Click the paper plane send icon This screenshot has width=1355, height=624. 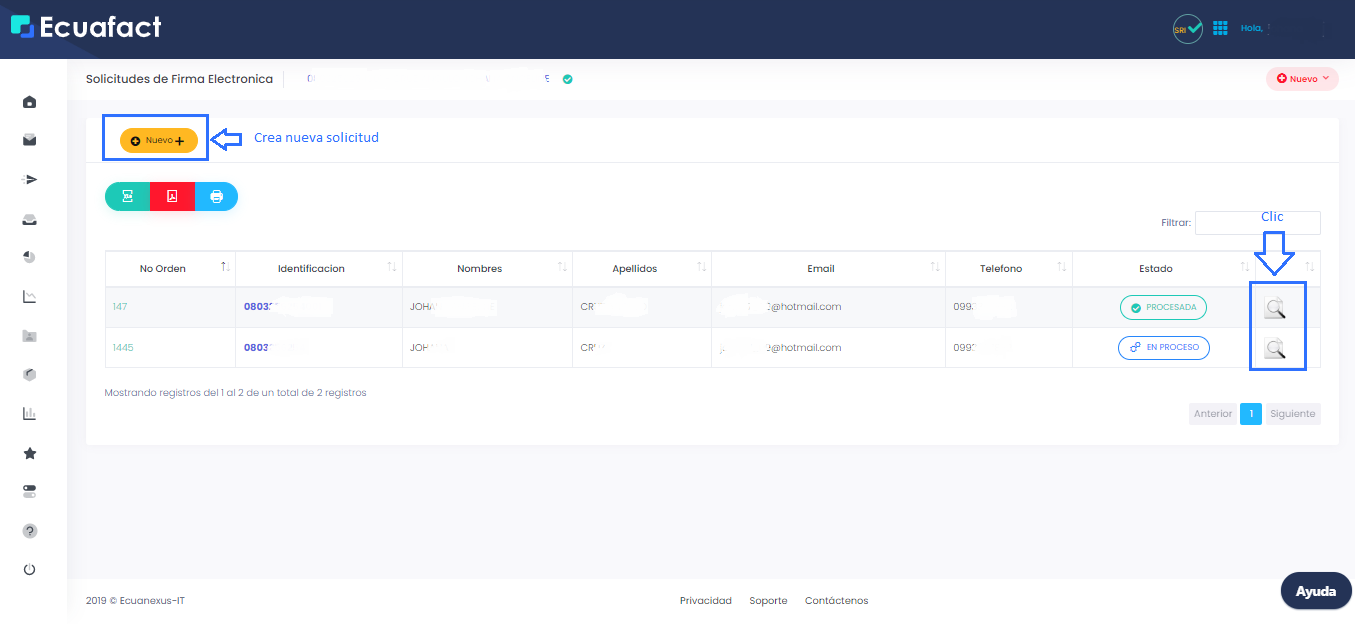30,180
